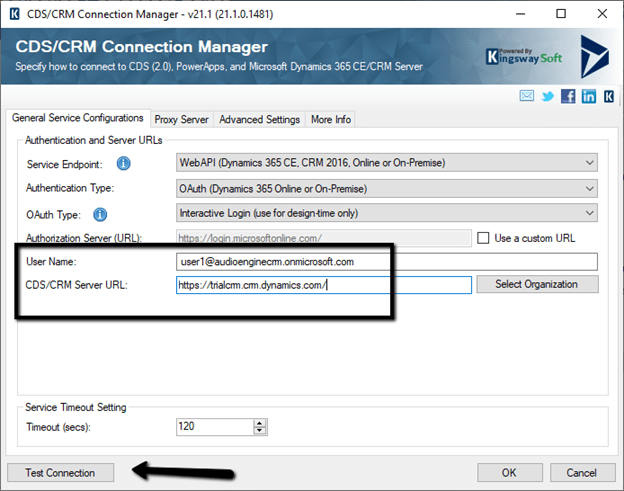Switch to General Service Configurations tab
This screenshot has width=624, height=491.
pyautogui.click(x=78, y=118)
